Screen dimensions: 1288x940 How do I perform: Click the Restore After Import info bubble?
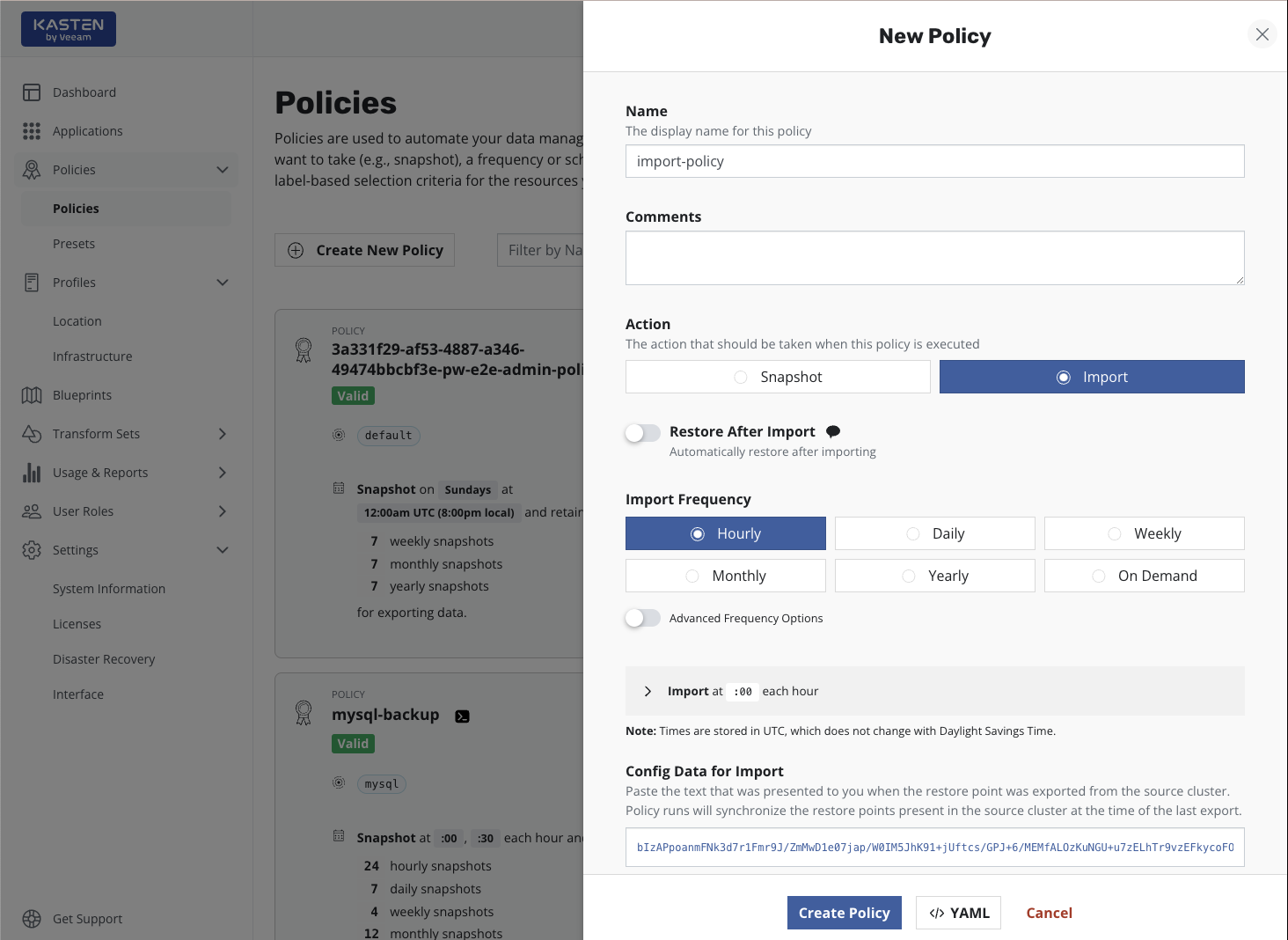point(833,431)
